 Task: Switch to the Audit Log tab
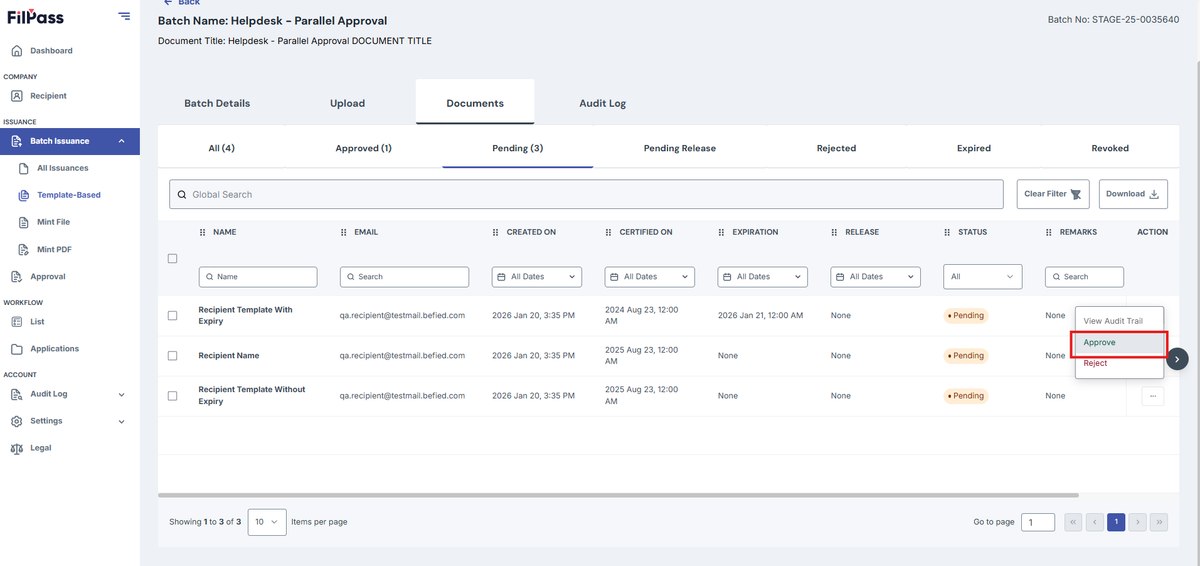tap(602, 103)
